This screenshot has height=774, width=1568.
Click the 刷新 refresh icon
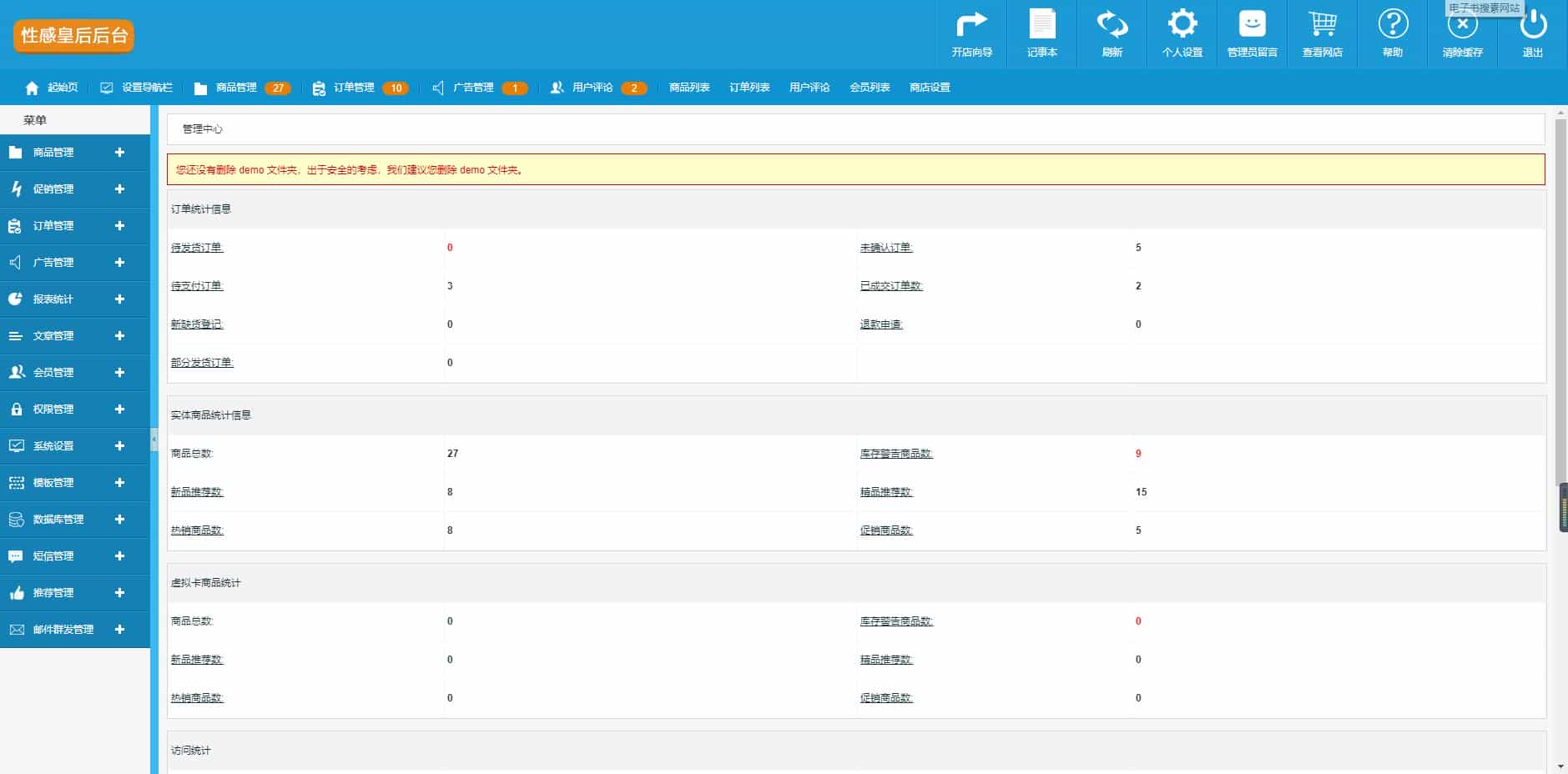[x=1112, y=25]
